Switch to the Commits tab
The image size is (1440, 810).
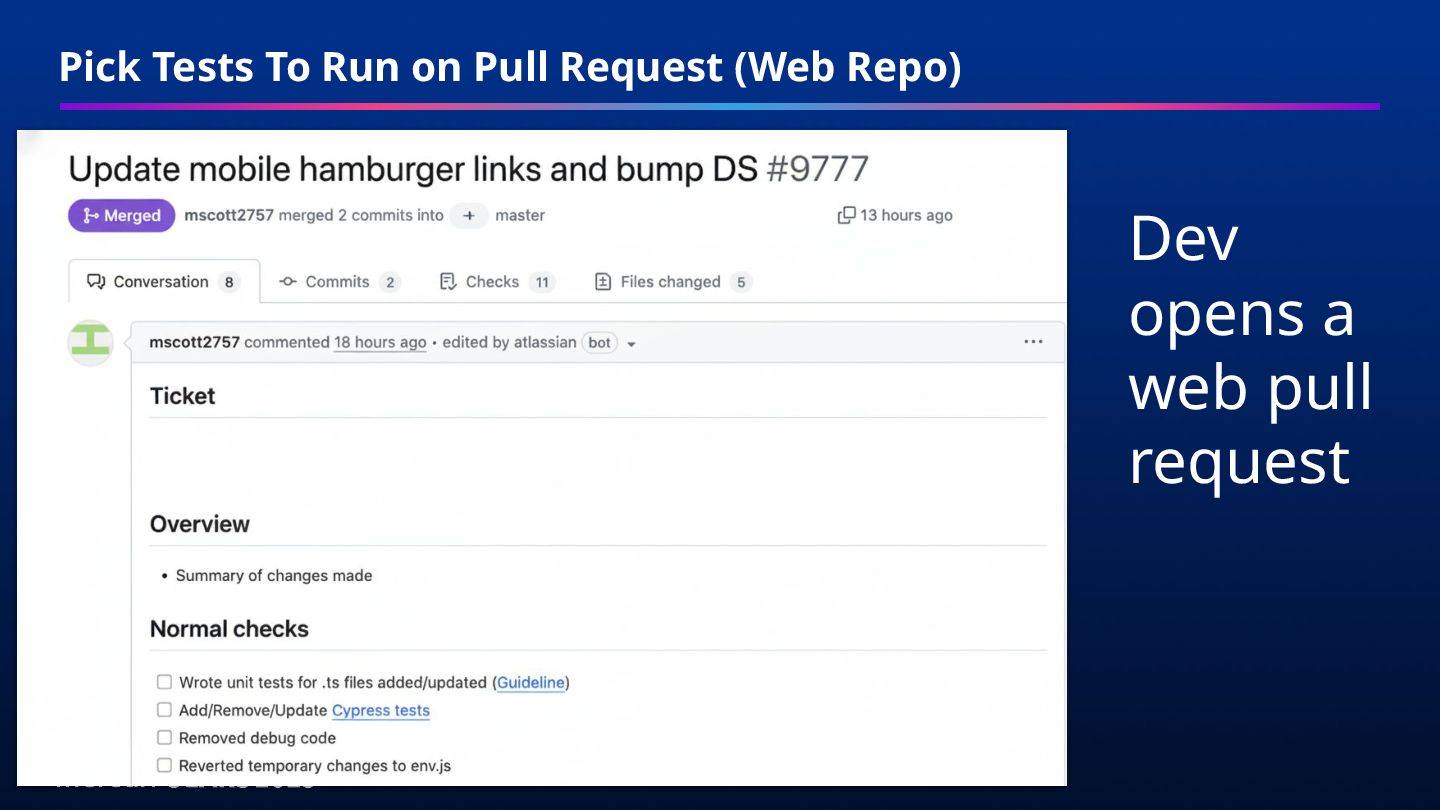339,282
